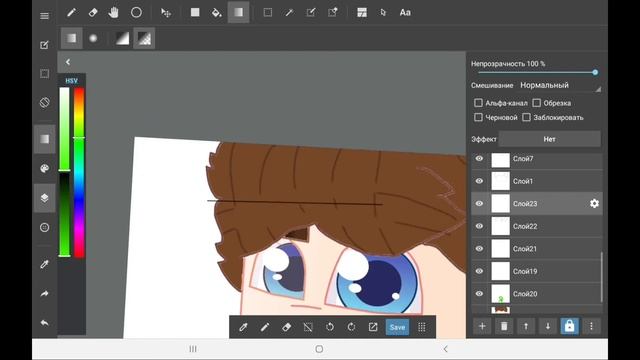Screen dimensions: 640x360
Task: Select the rectangular Selection tool
Action: pos(268,13)
